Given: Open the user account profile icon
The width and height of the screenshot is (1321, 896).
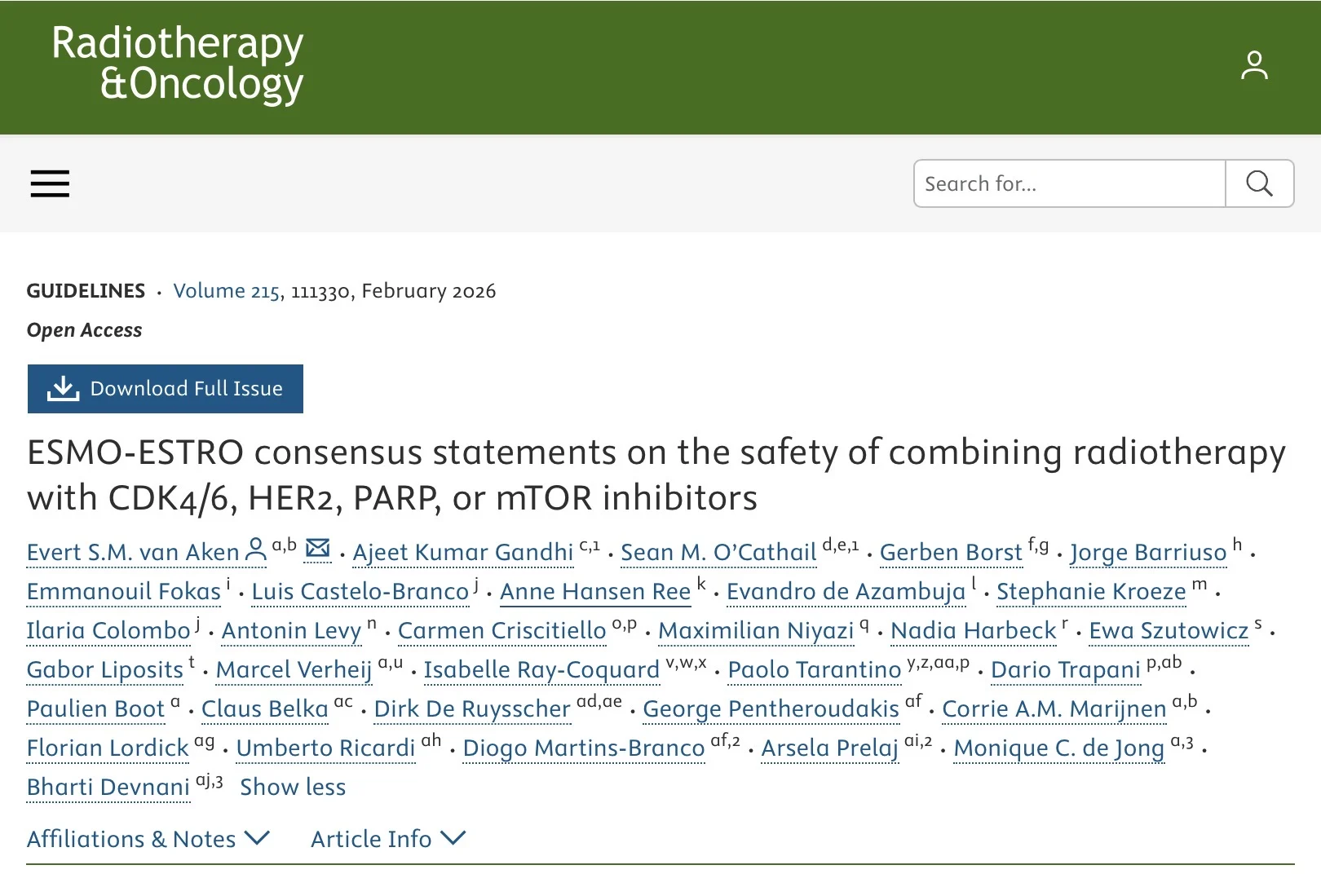Looking at the screenshot, I should tap(1254, 65).
